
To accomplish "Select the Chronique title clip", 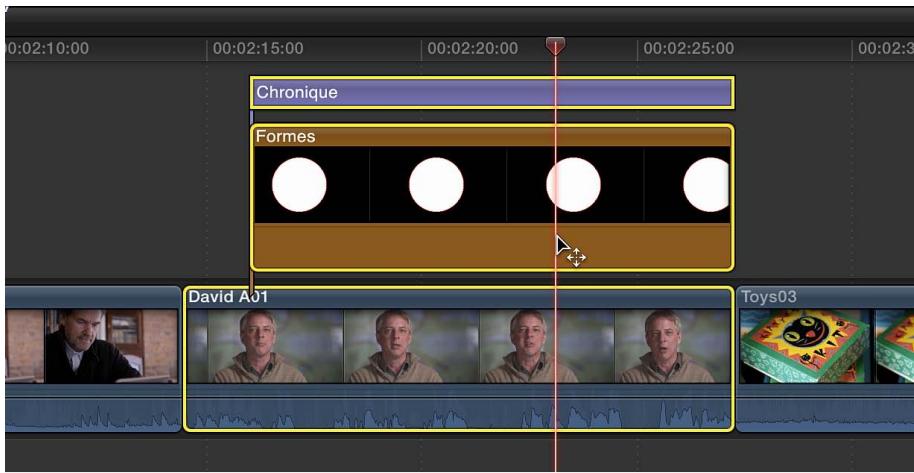I will tap(492, 92).
